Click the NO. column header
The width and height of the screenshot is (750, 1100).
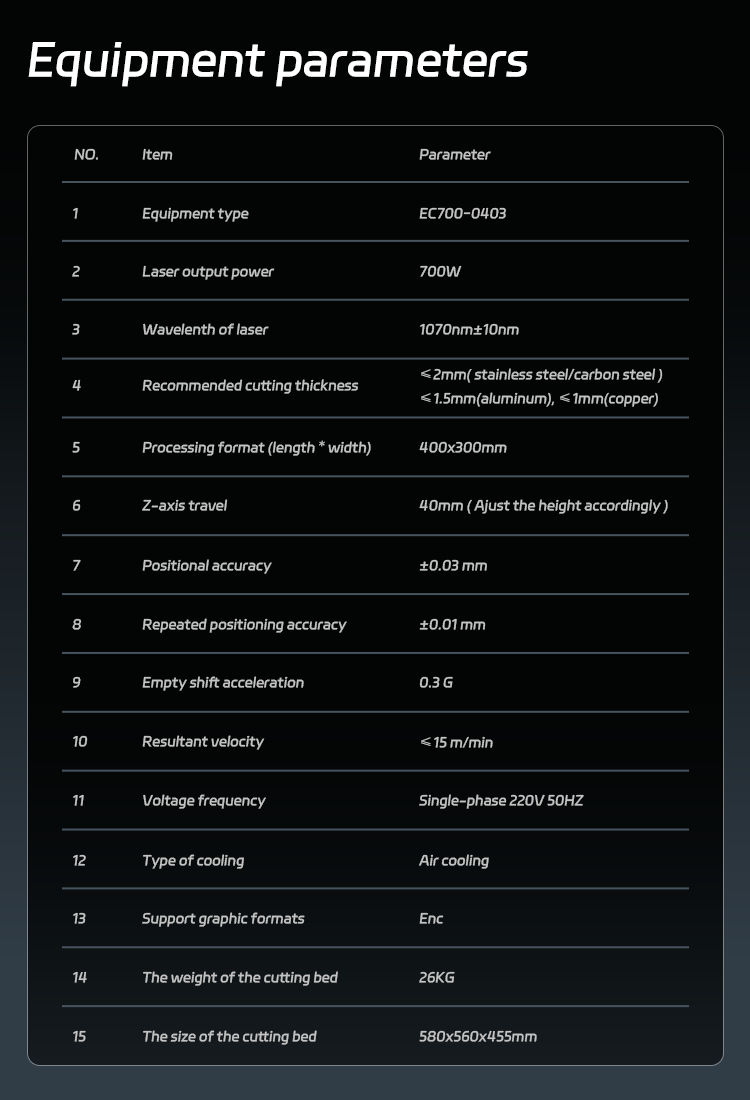[x=86, y=154]
